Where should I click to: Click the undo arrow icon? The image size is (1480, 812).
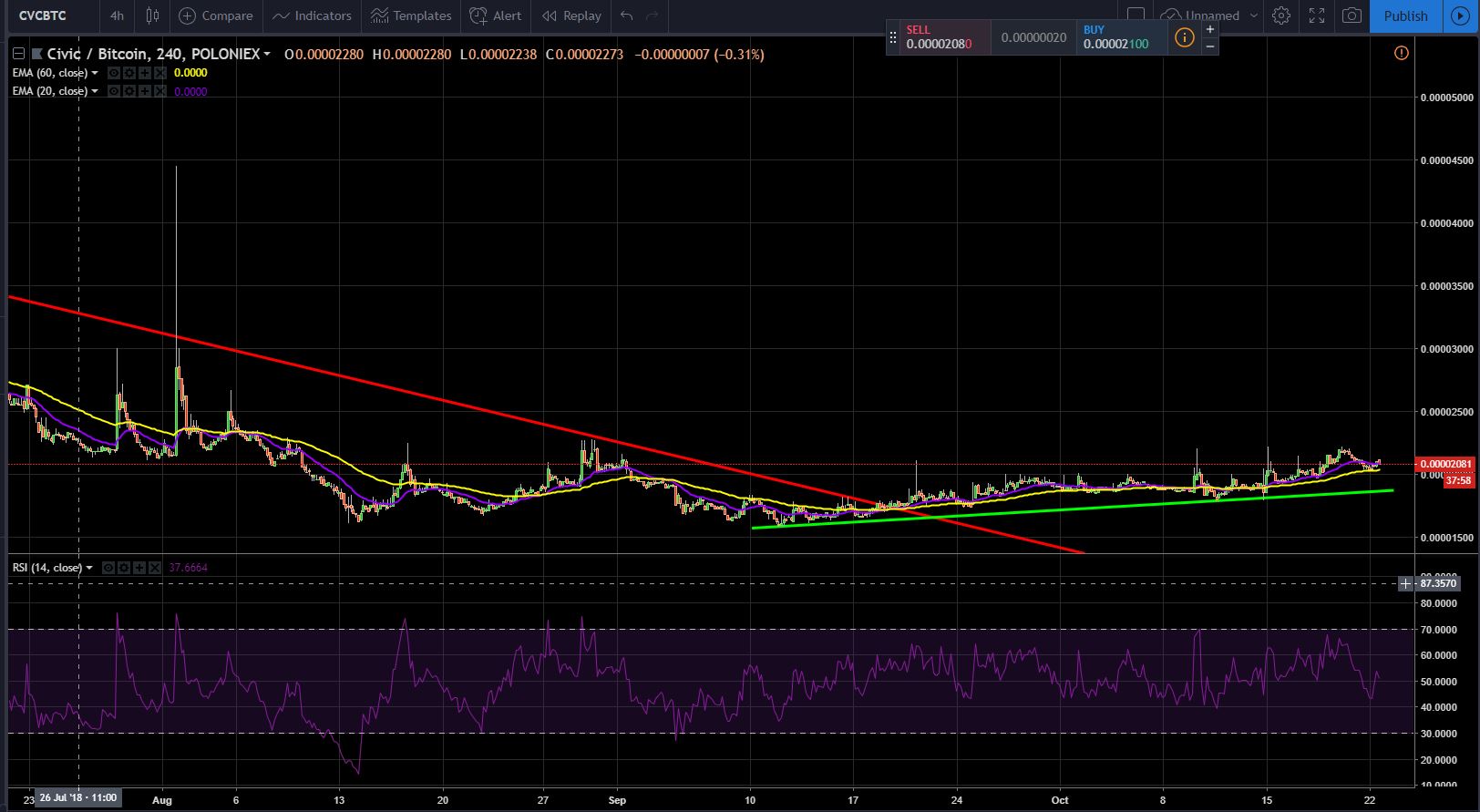[626, 15]
